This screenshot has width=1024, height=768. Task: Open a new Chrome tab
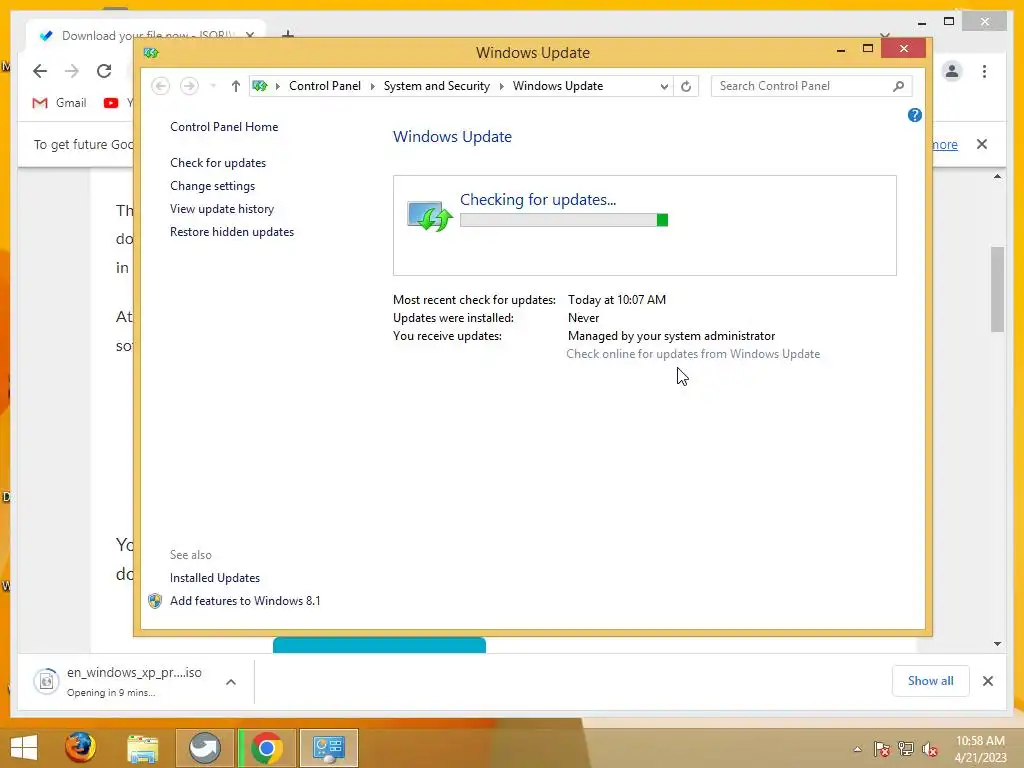pyautogui.click(x=287, y=34)
